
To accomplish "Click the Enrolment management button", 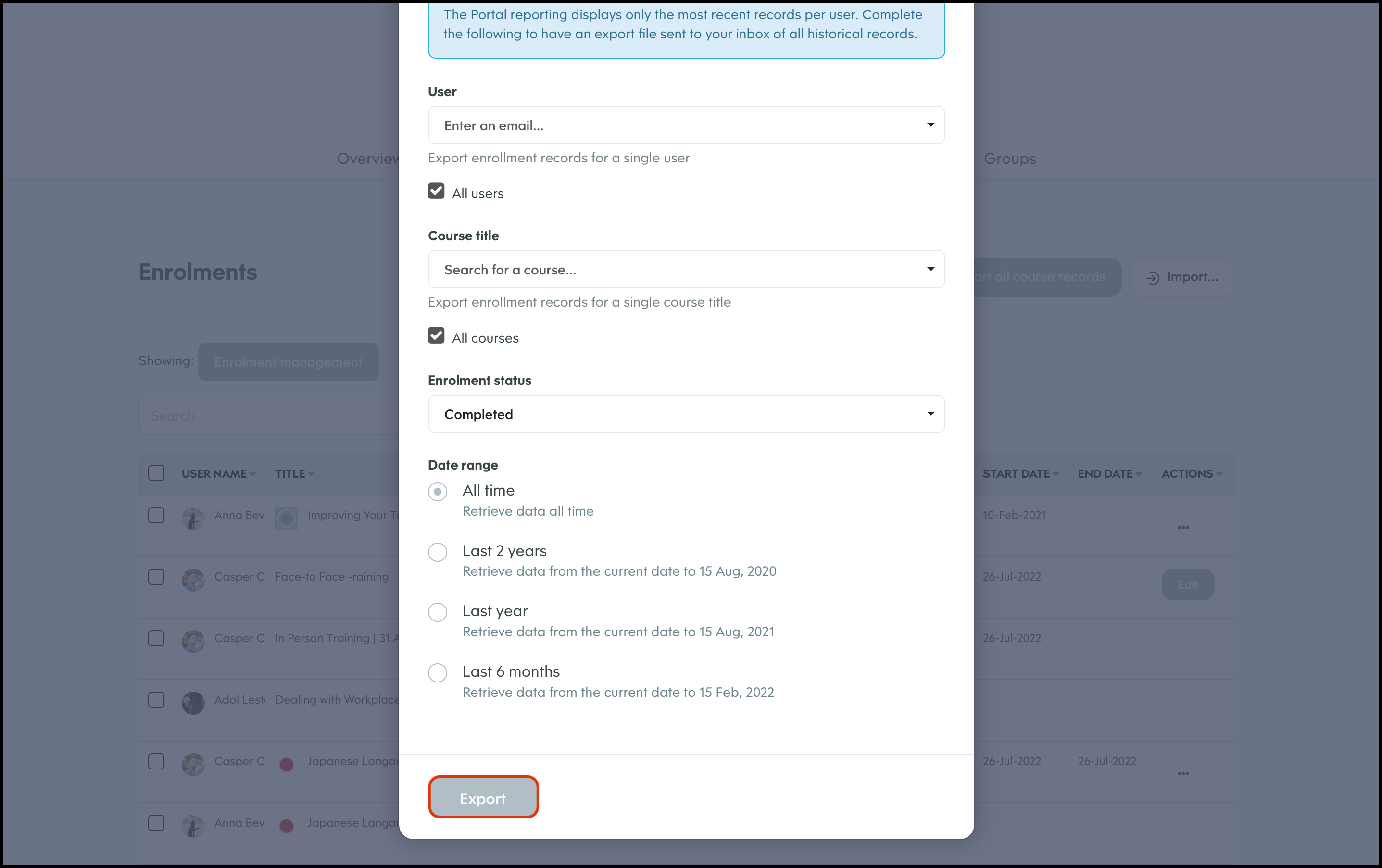I will (288, 362).
